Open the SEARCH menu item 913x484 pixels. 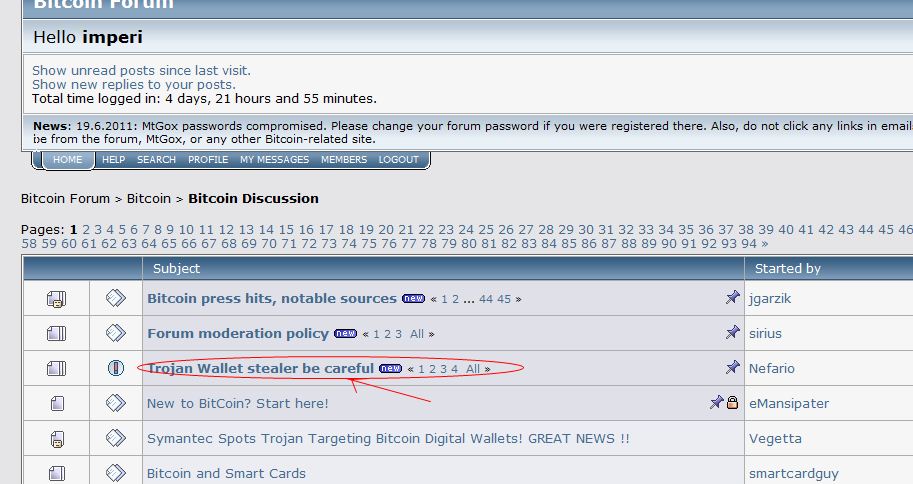coord(157,160)
